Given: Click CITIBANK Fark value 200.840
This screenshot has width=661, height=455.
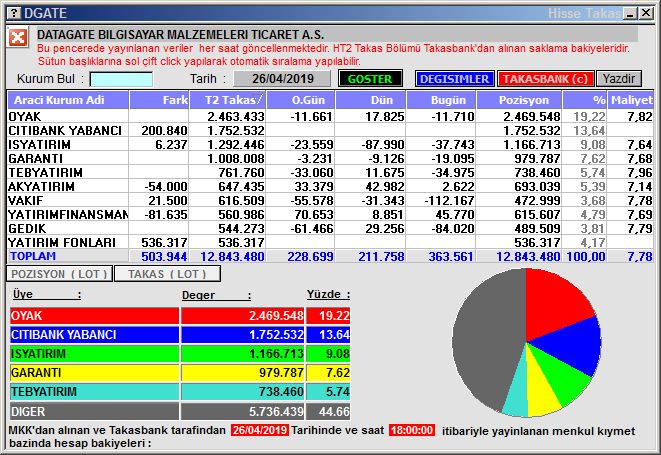Looking at the screenshot, I should point(164,130).
